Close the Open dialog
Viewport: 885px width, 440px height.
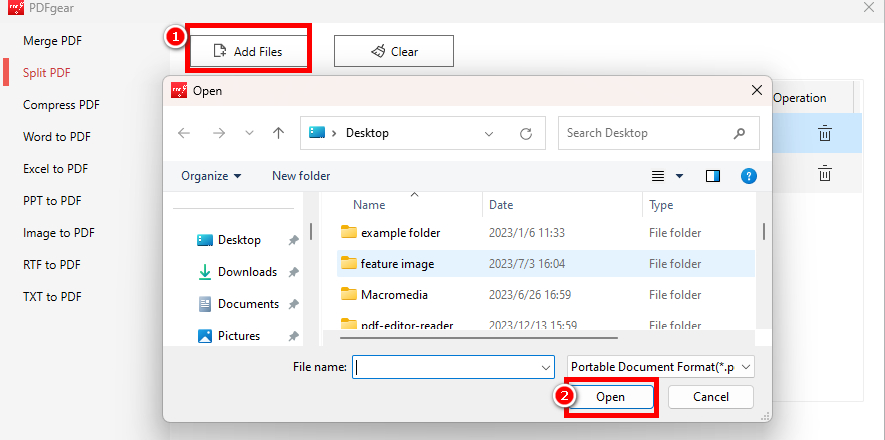click(x=756, y=90)
